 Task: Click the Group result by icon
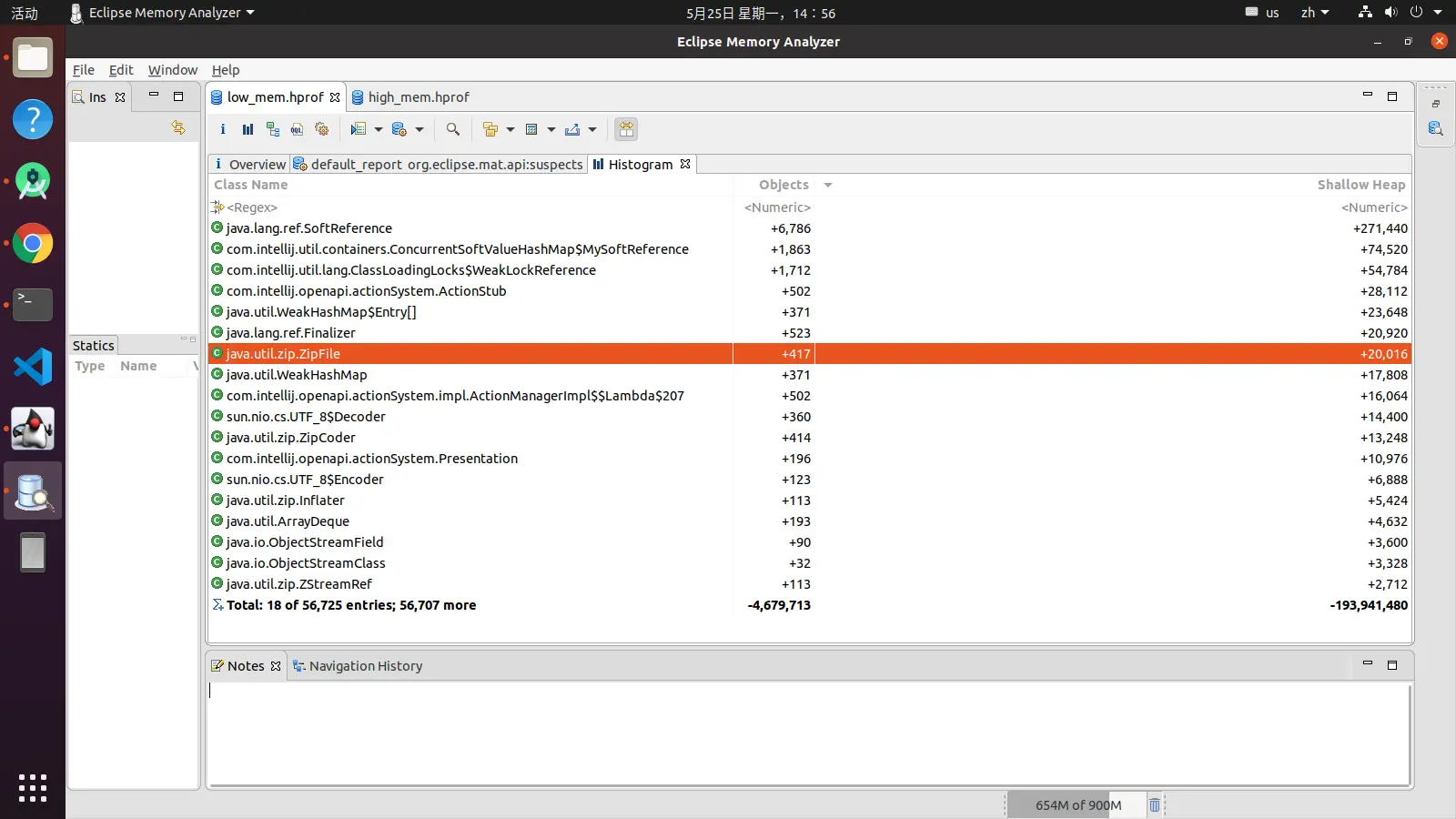(x=490, y=129)
